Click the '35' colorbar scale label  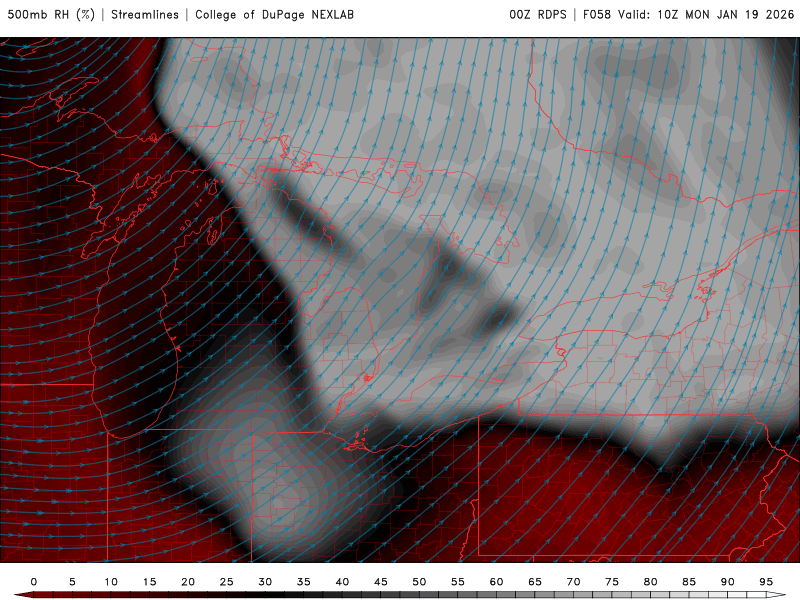click(x=304, y=582)
